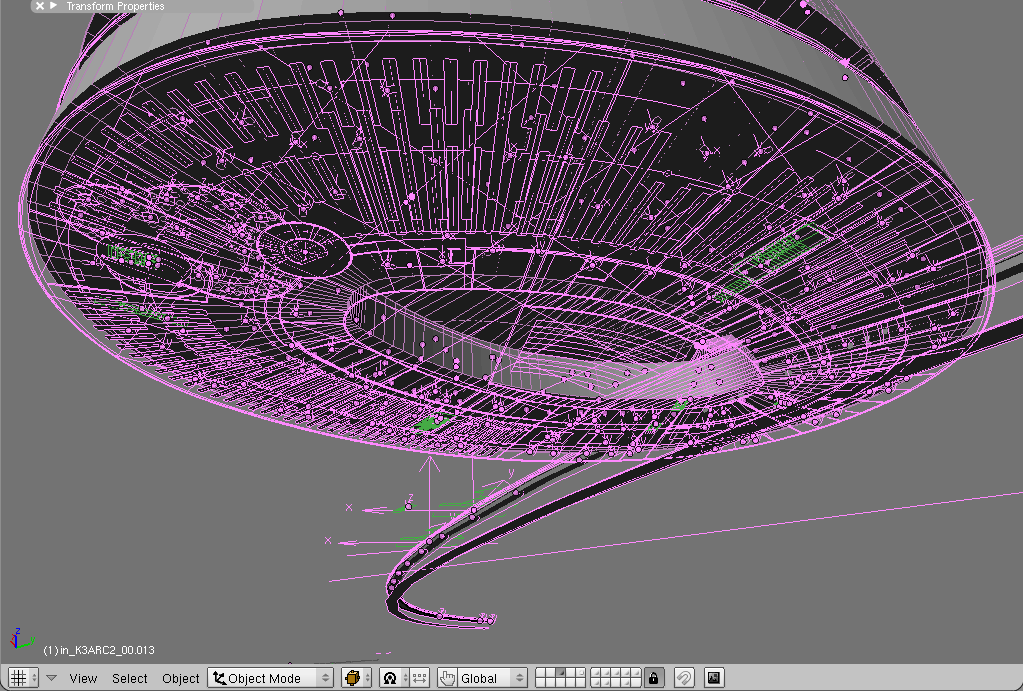
Task: Toggle visibility of layer 1
Action: 540,673
